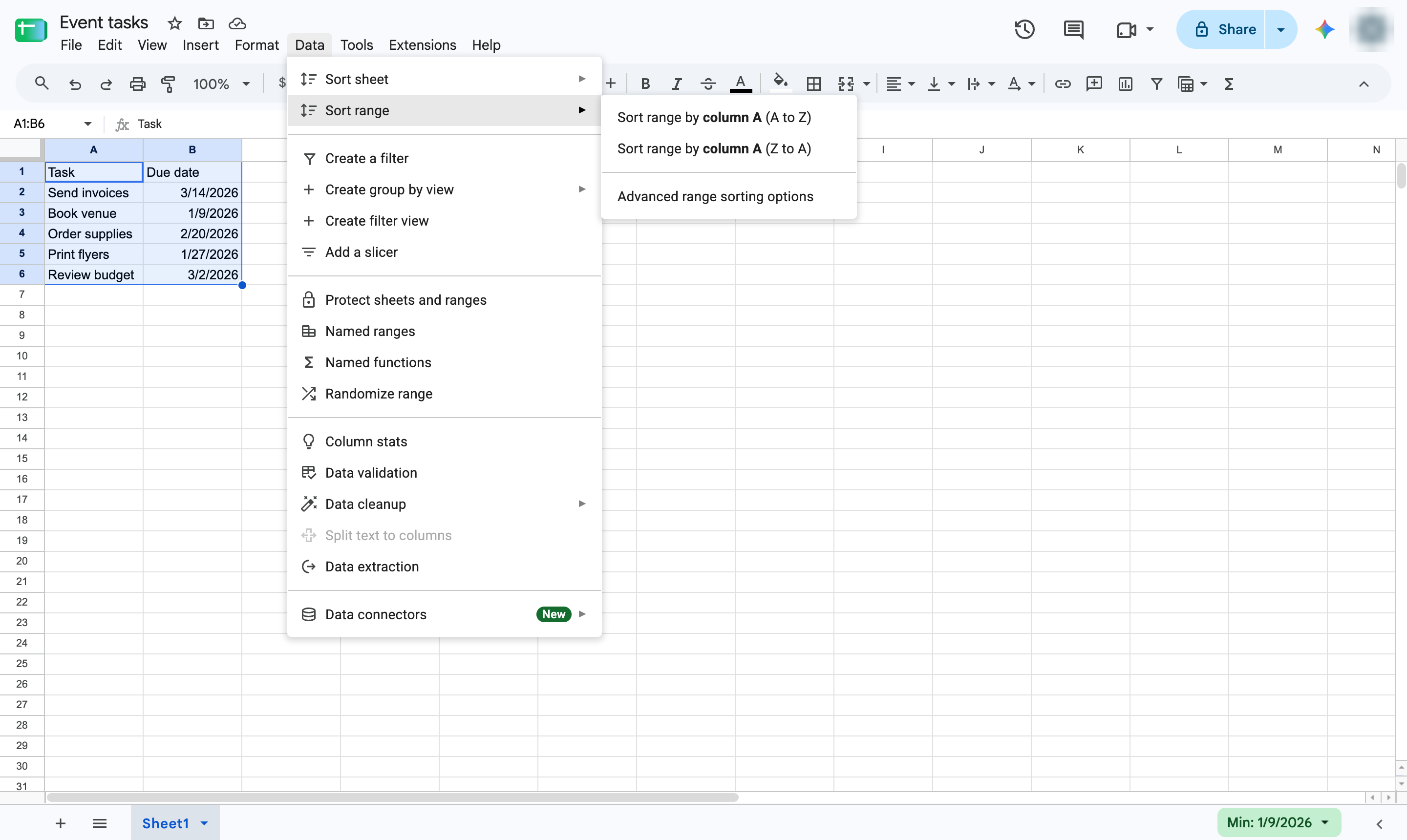
Task: Star the Event tasks document
Action: point(174,23)
